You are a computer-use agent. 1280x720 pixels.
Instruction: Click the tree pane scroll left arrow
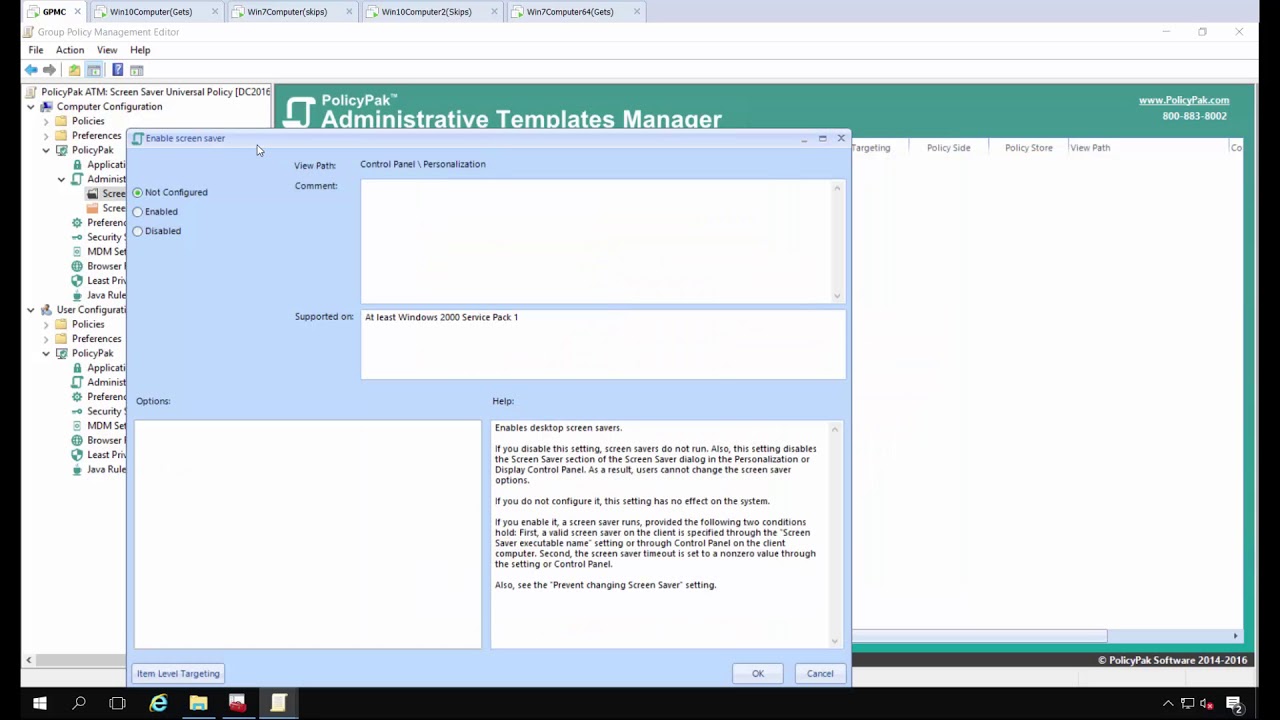(29, 660)
